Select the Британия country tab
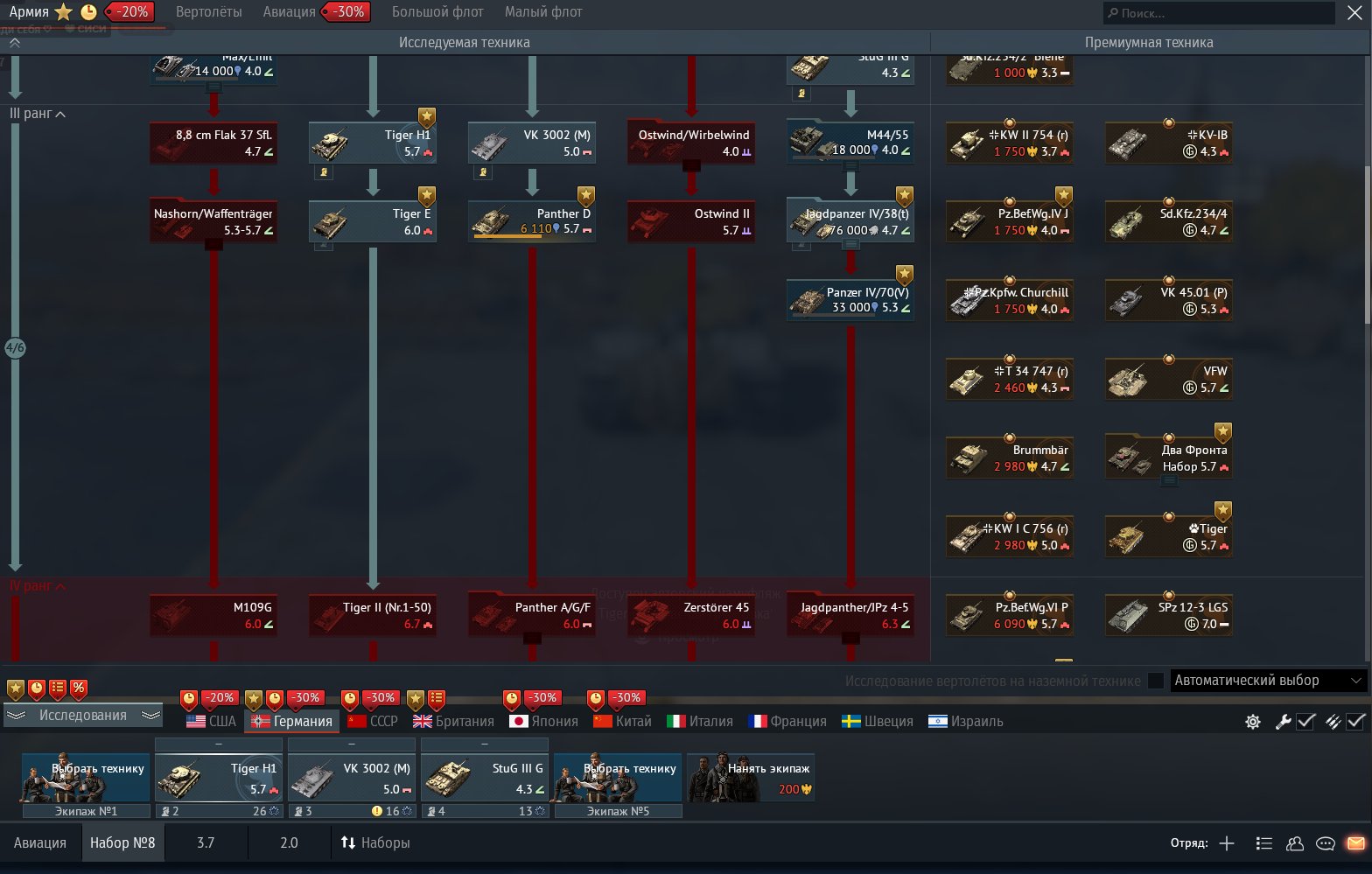 [453, 722]
